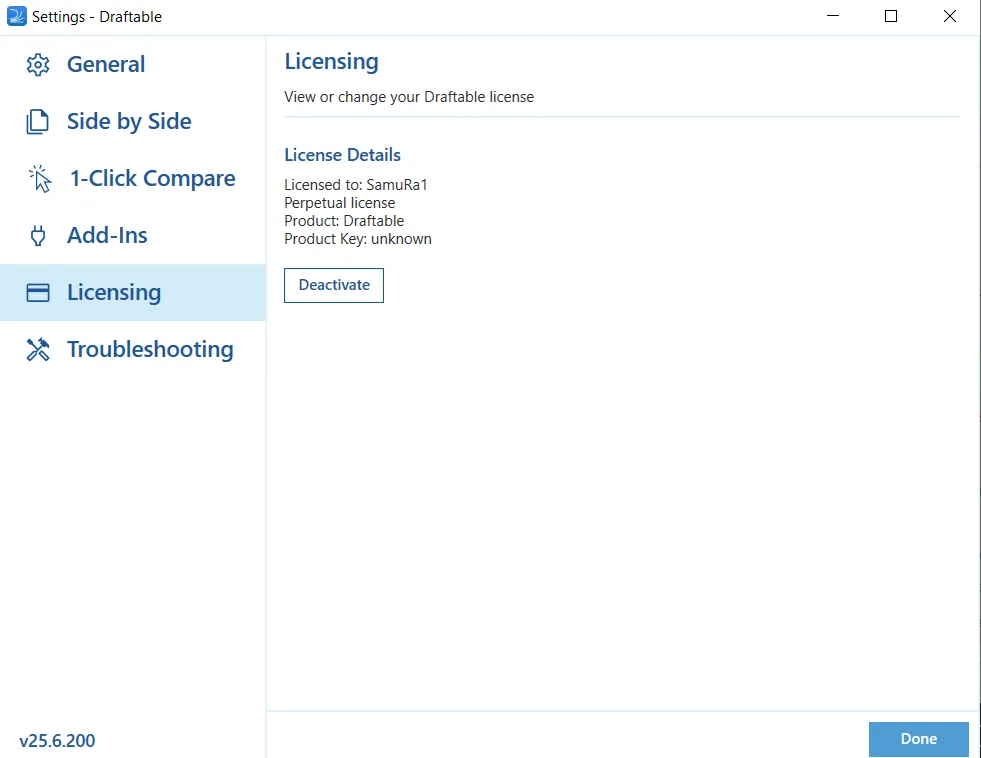The width and height of the screenshot is (981, 758).
Task: Click the Side by Side documents icon
Action: (x=38, y=121)
